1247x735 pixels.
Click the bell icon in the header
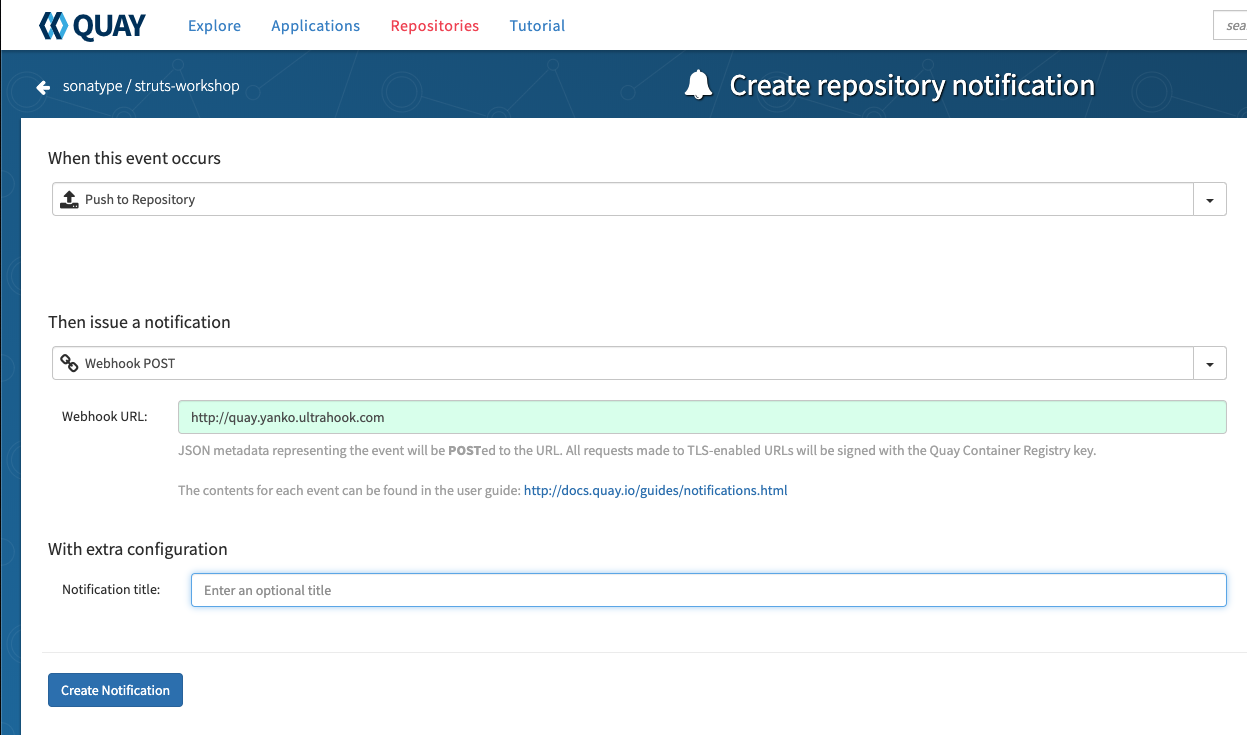click(698, 86)
